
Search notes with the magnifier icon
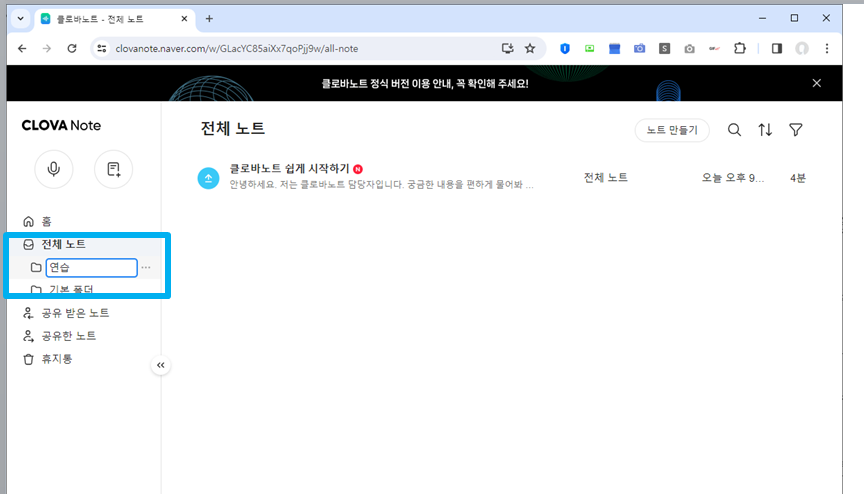(x=734, y=130)
